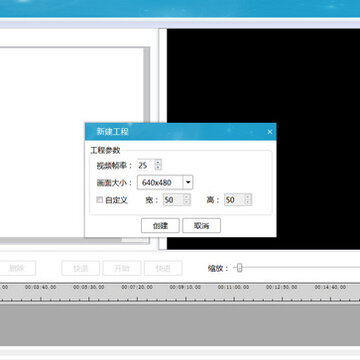Click the 开始 start playback button
360x360 pixels.
[122, 268]
